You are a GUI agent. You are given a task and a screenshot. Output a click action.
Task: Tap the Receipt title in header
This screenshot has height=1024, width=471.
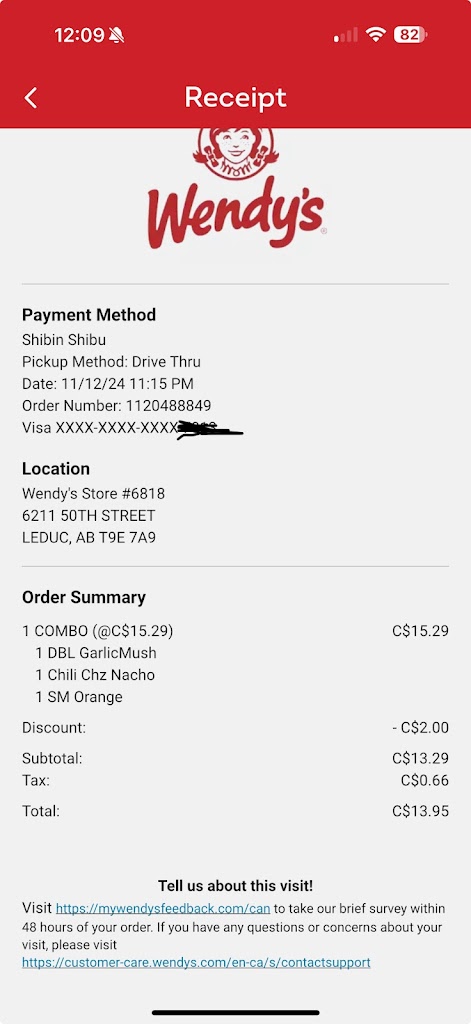point(235,97)
